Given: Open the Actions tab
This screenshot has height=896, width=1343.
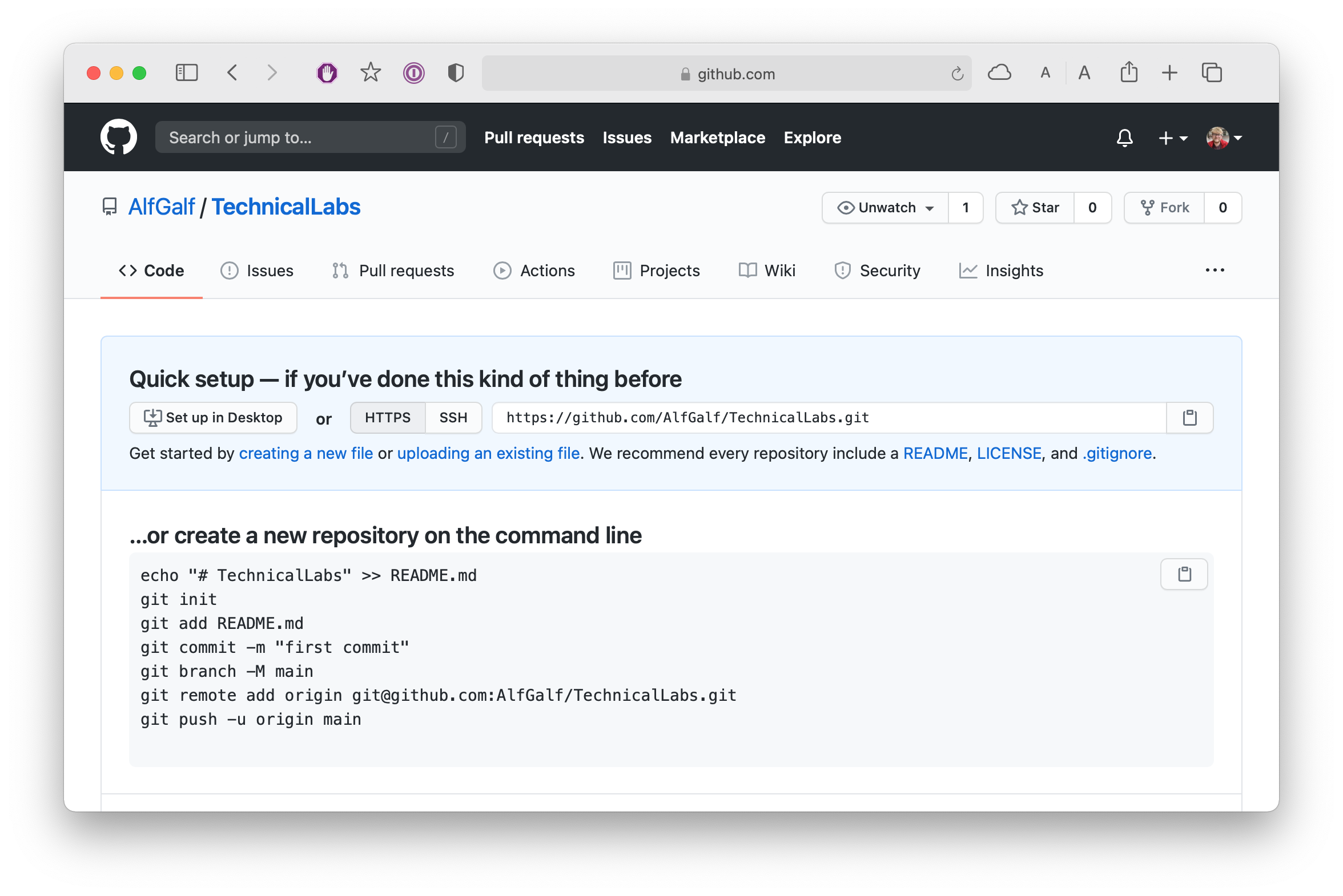Looking at the screenshot, I should pos(534,271).
